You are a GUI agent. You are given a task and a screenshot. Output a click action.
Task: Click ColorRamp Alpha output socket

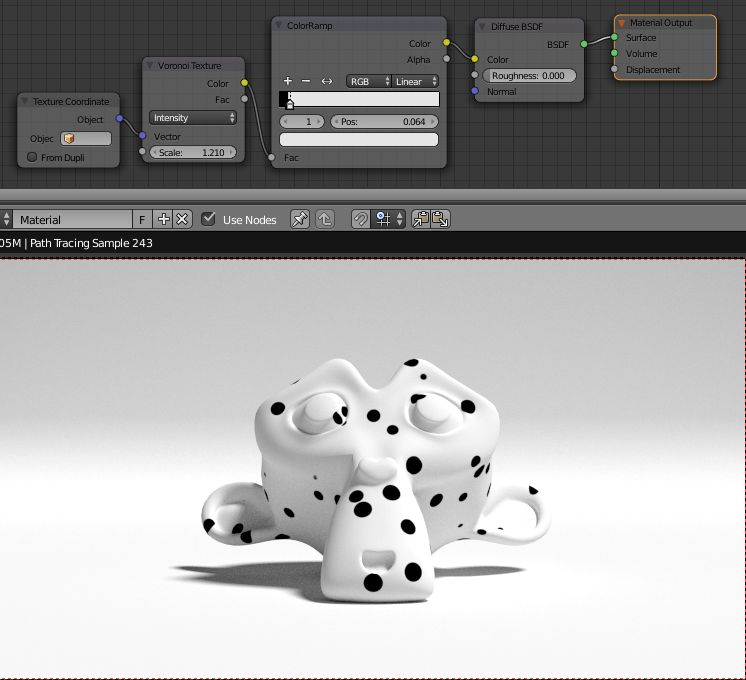click(446, 59)
